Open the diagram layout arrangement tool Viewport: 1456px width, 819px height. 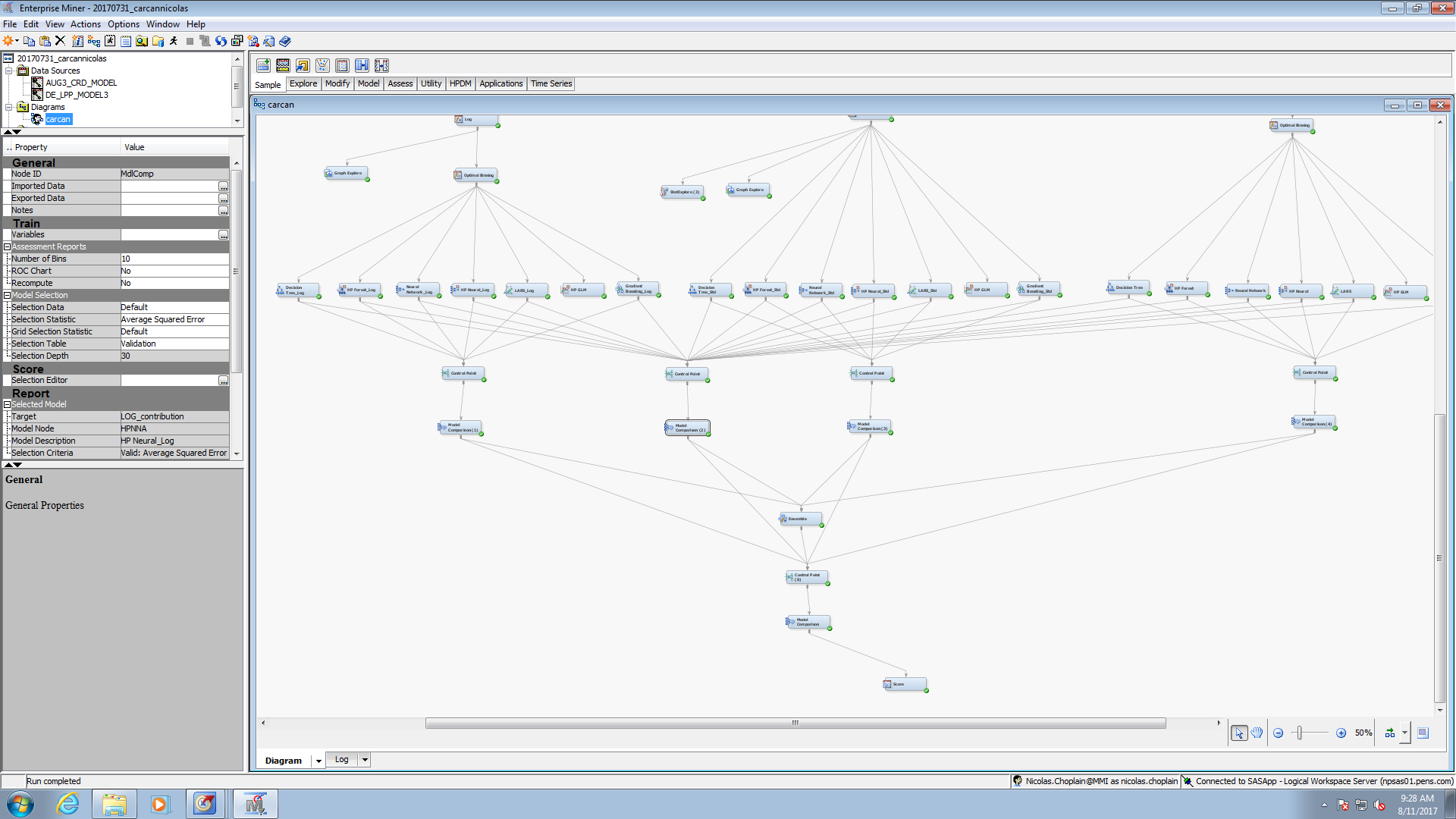pyautogui.click(x=1391, y=733)
